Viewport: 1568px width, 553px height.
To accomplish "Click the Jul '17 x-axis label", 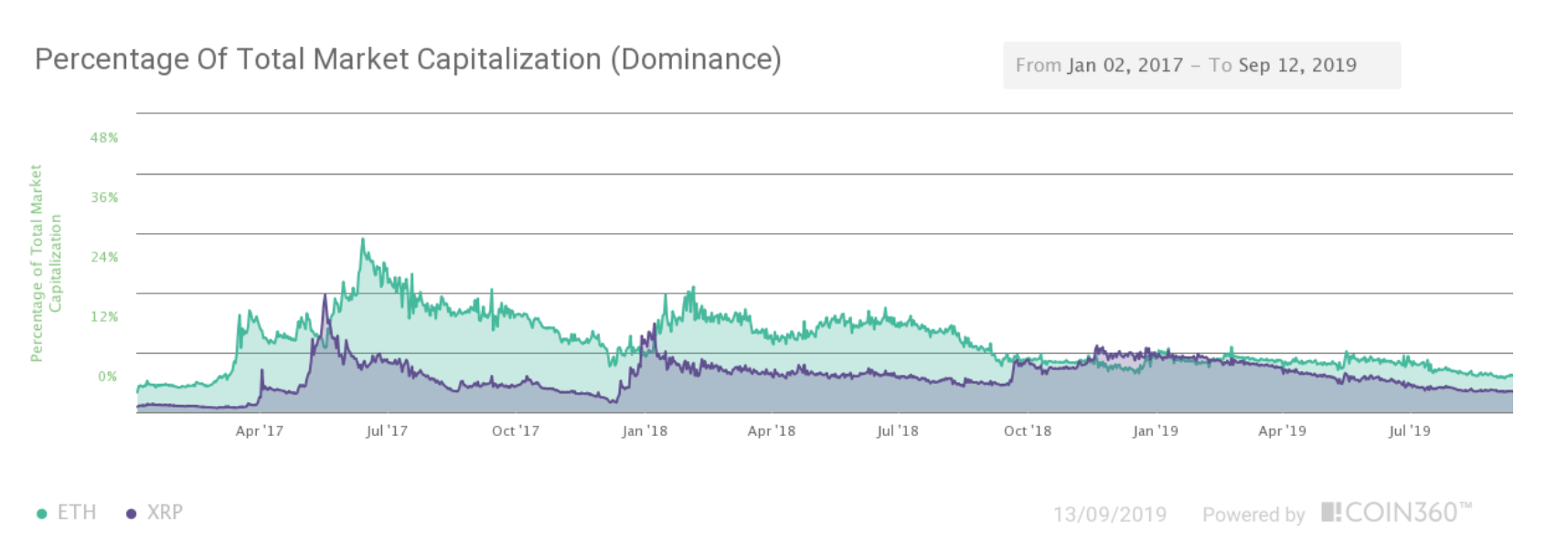I will point(387,431).
